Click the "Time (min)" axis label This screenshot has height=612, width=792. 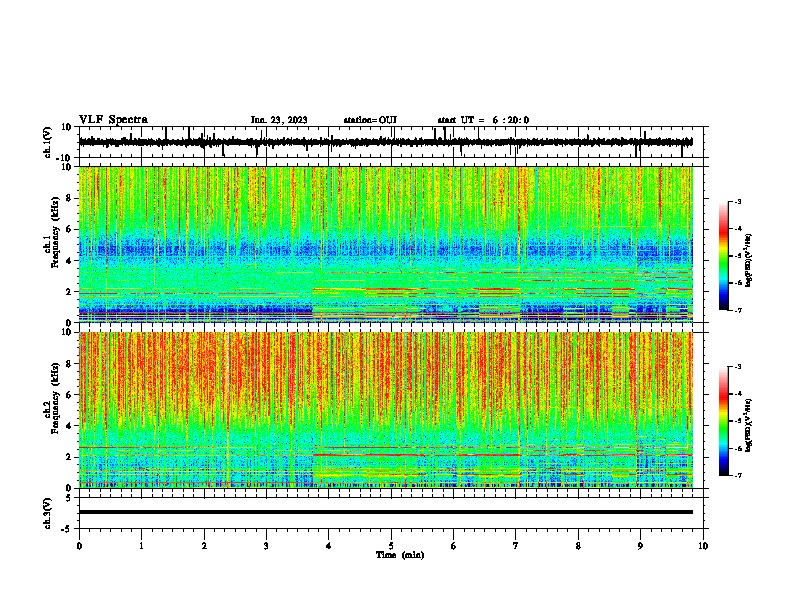[400, 555]
